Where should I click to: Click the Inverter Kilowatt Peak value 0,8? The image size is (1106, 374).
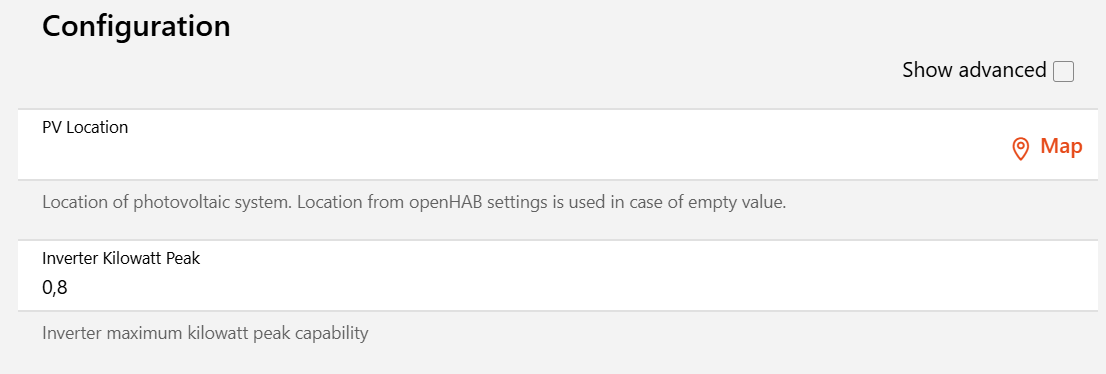click(x=55, y=288)
